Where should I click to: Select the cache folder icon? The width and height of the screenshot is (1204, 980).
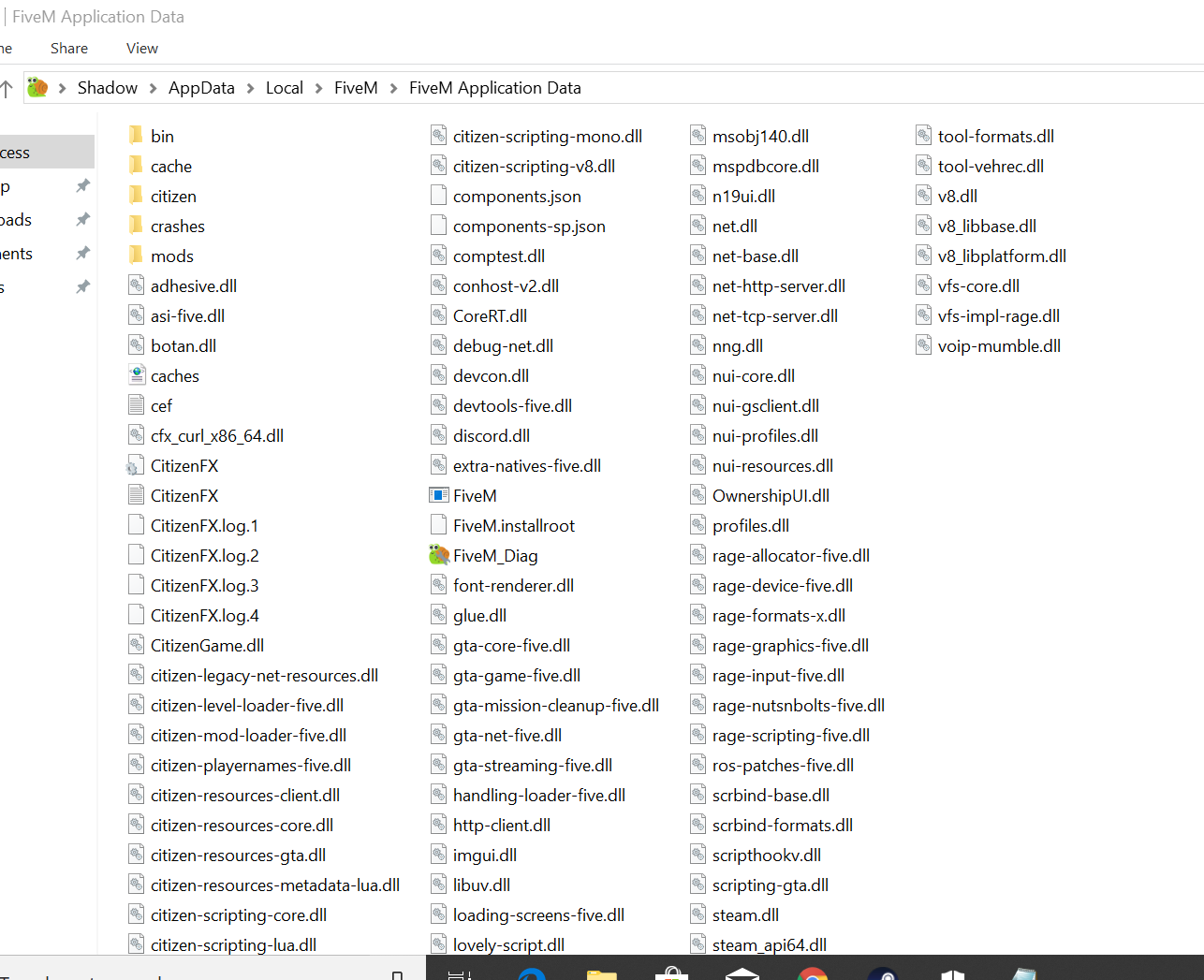(x=136, y=166)
